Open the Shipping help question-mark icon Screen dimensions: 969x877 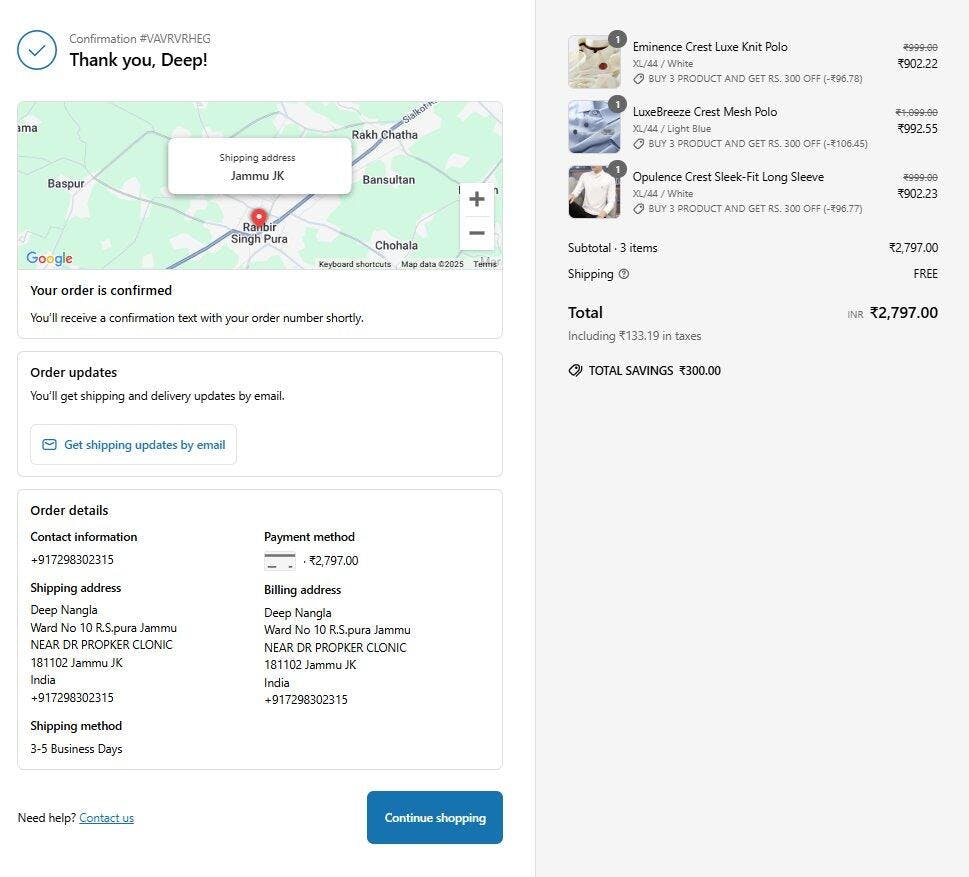624,274
